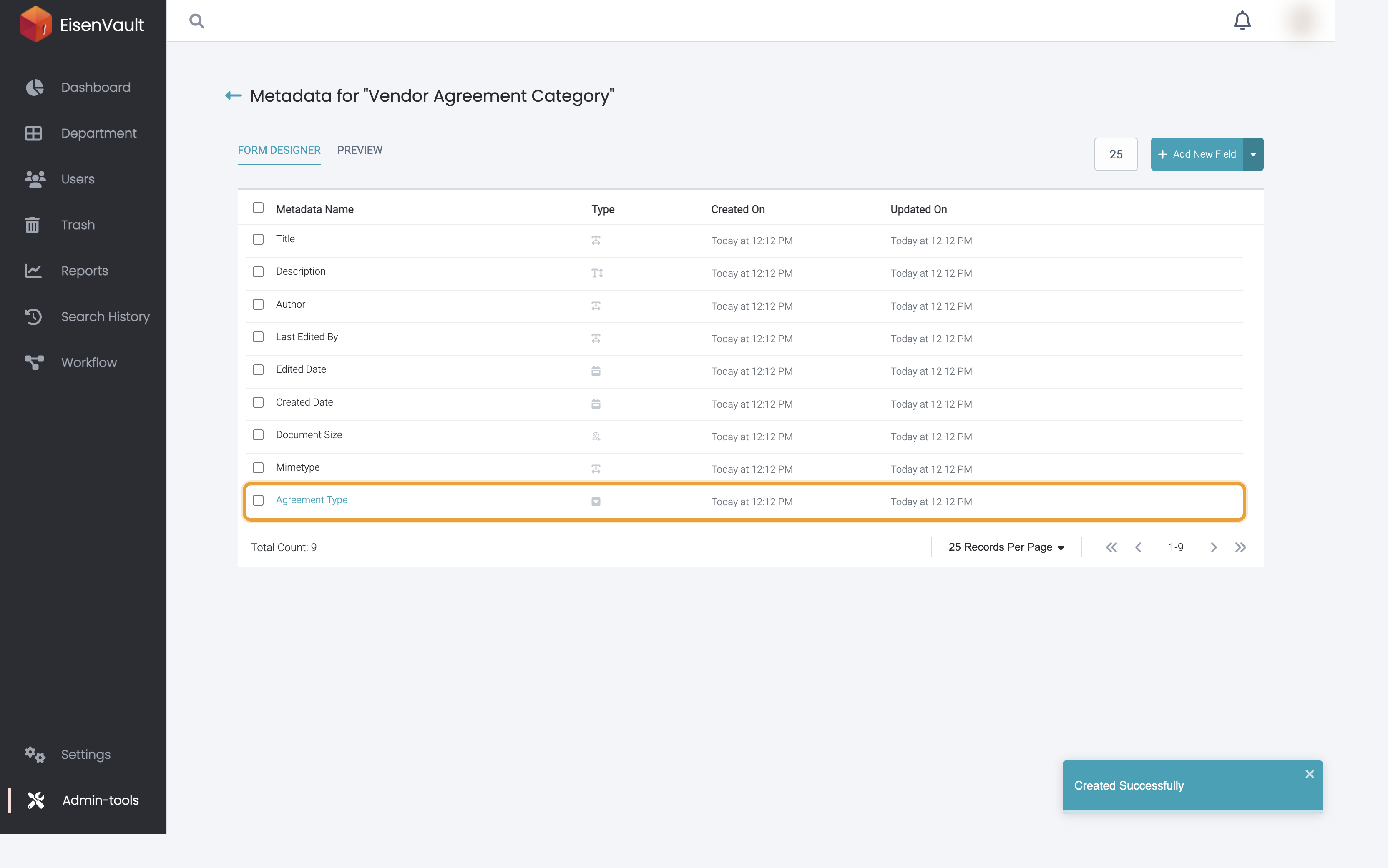1388x868 pixels.
Task: Click calendar type icon in Edited Date row
Action: point(596,371)
